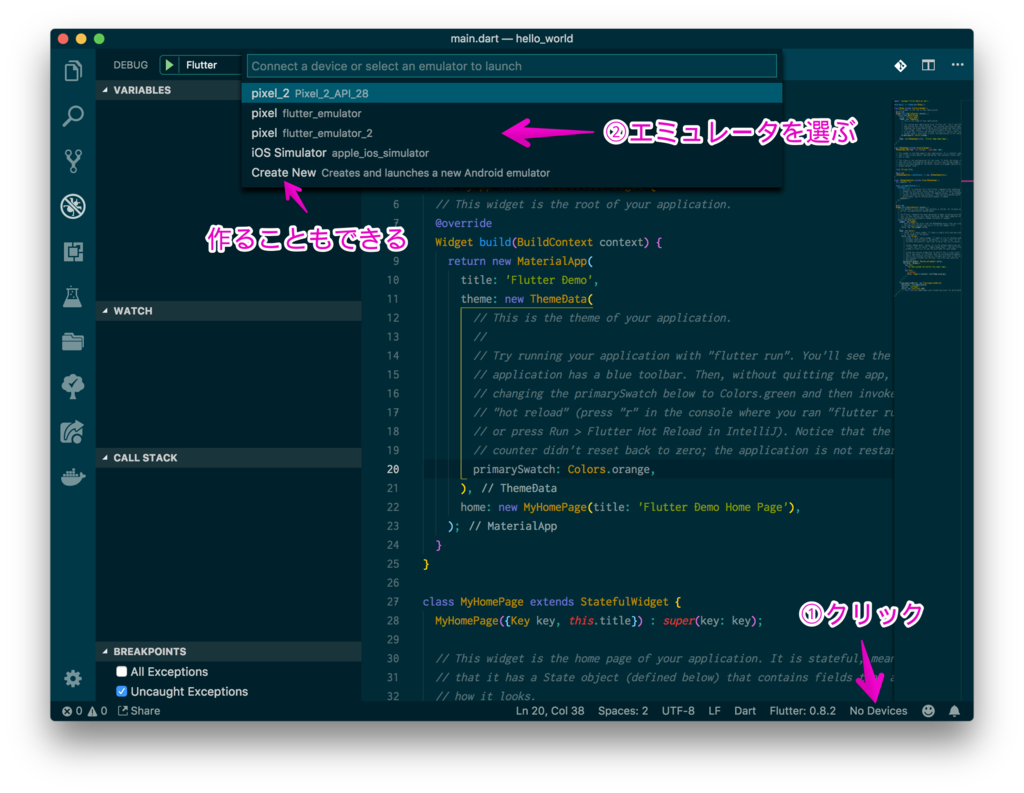Click the source control diamond icon in the editor toolbar
The image size is (1024, 793).
point(900,65)
